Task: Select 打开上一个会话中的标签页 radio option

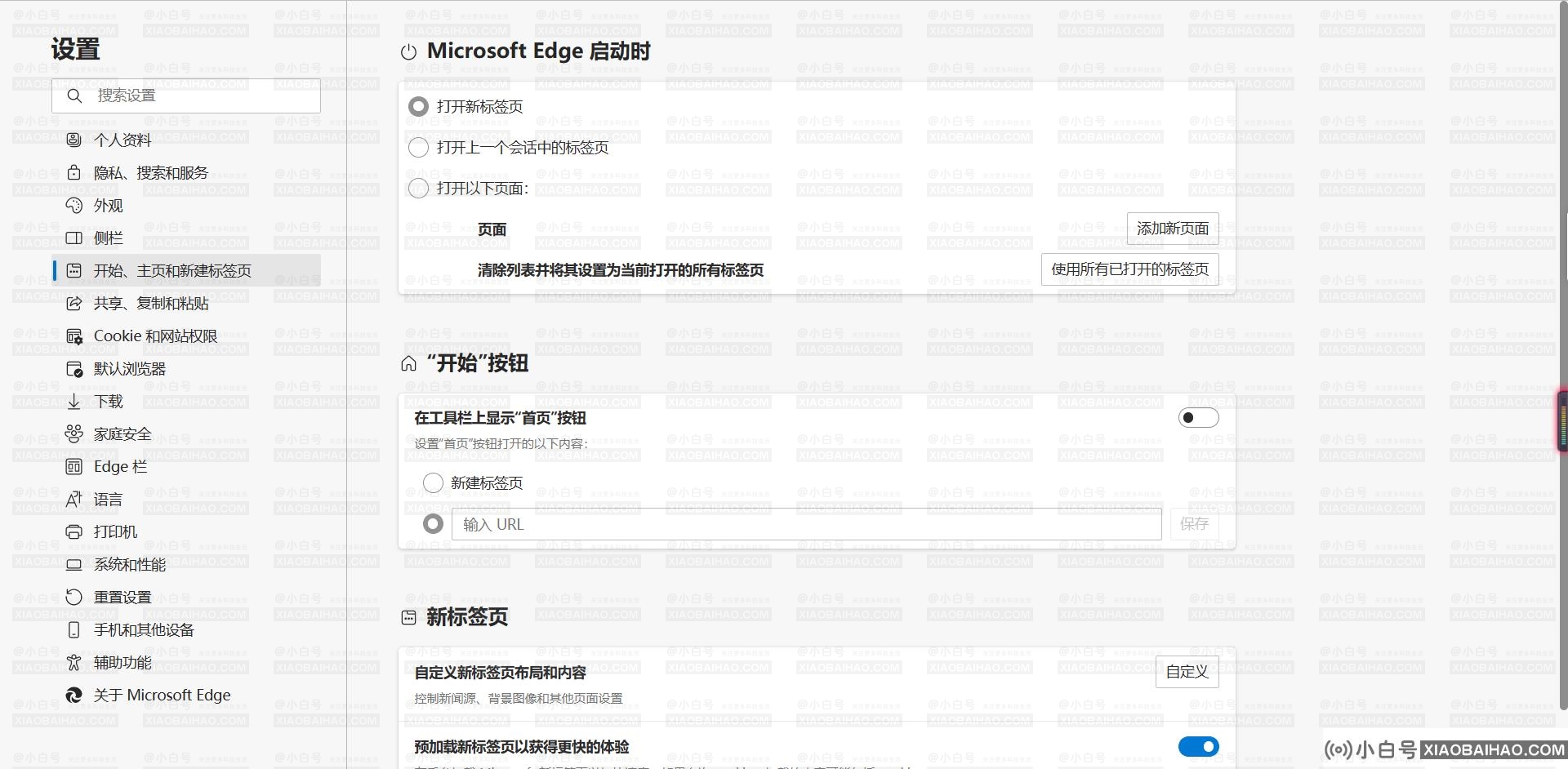Action: click(418, 147)
